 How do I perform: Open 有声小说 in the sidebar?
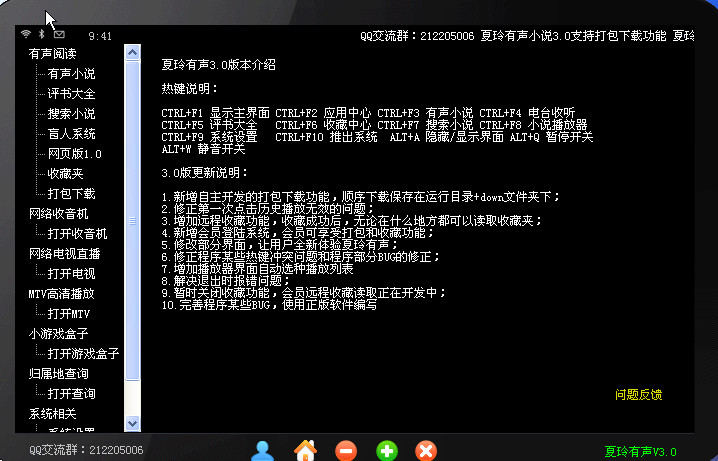pos(71,74)
